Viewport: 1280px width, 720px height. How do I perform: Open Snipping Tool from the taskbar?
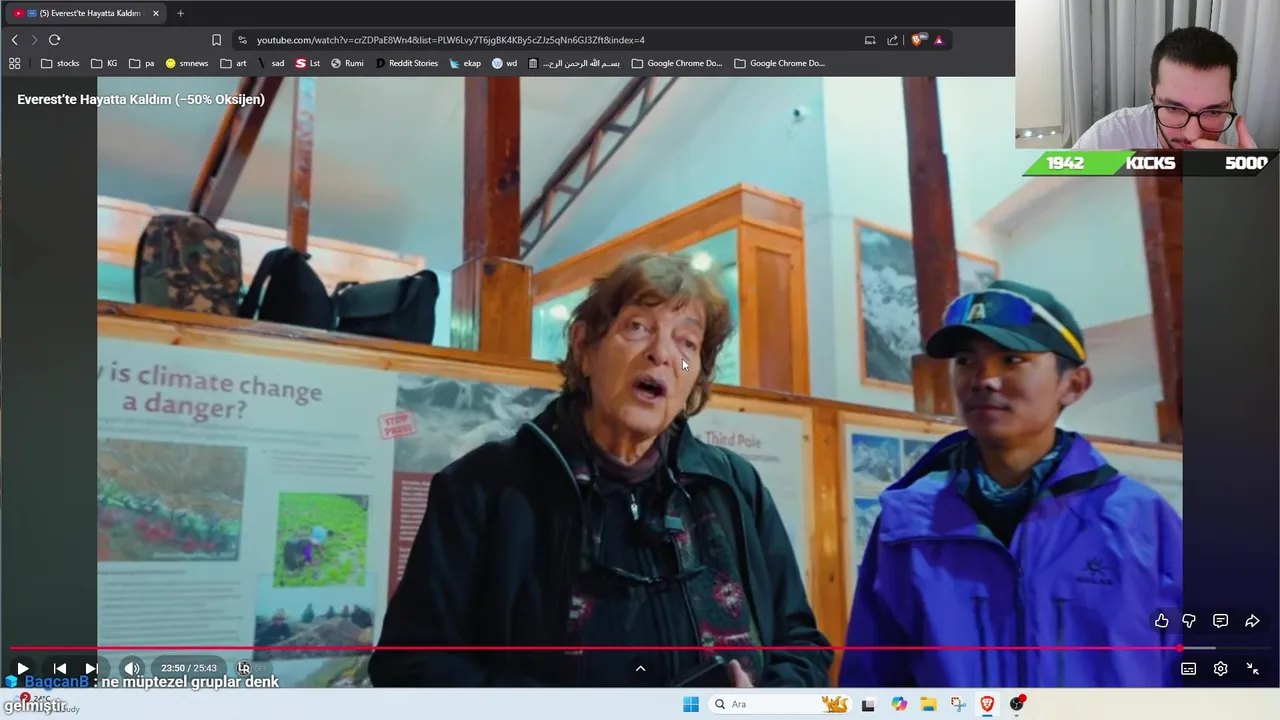coord(958,704)
